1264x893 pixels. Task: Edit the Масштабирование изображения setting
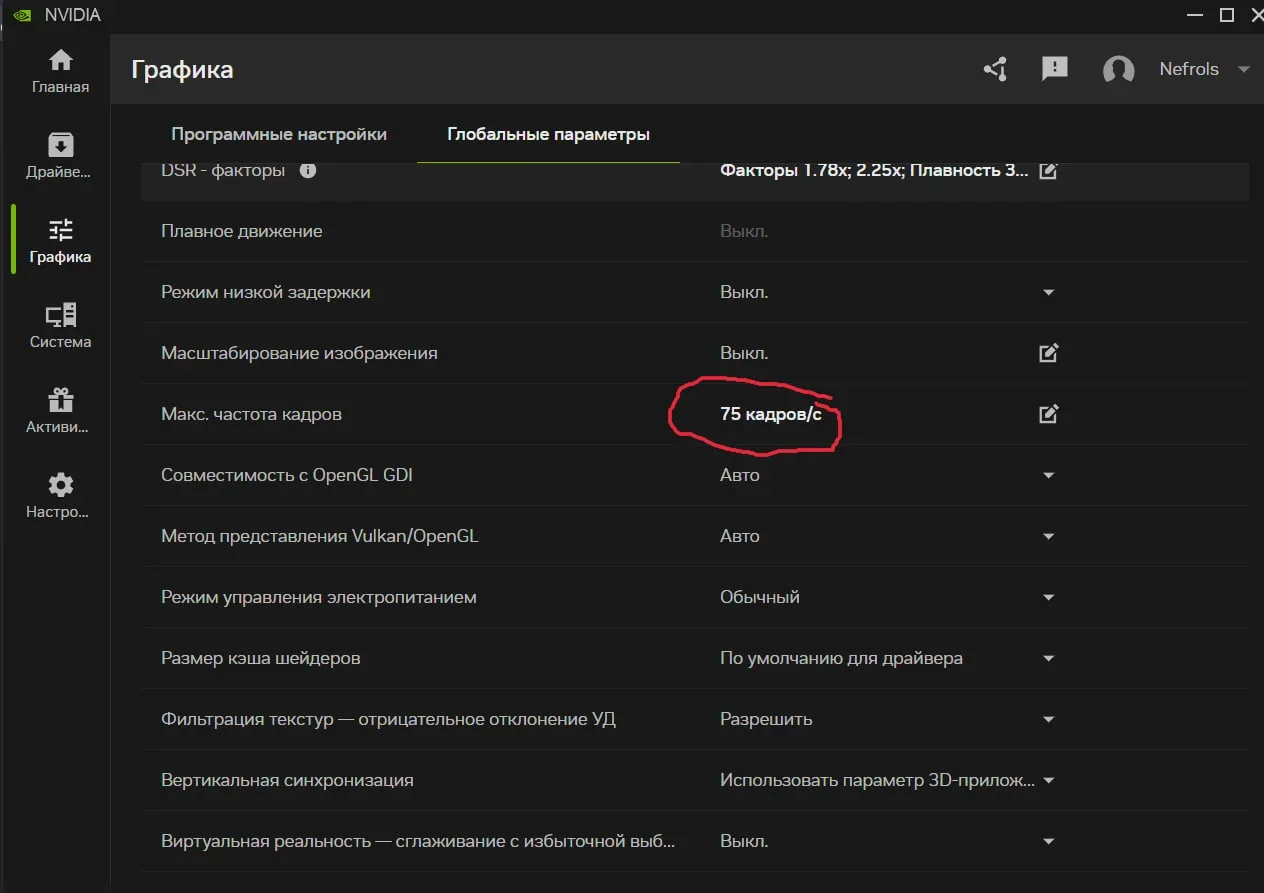coord(1048,353)
